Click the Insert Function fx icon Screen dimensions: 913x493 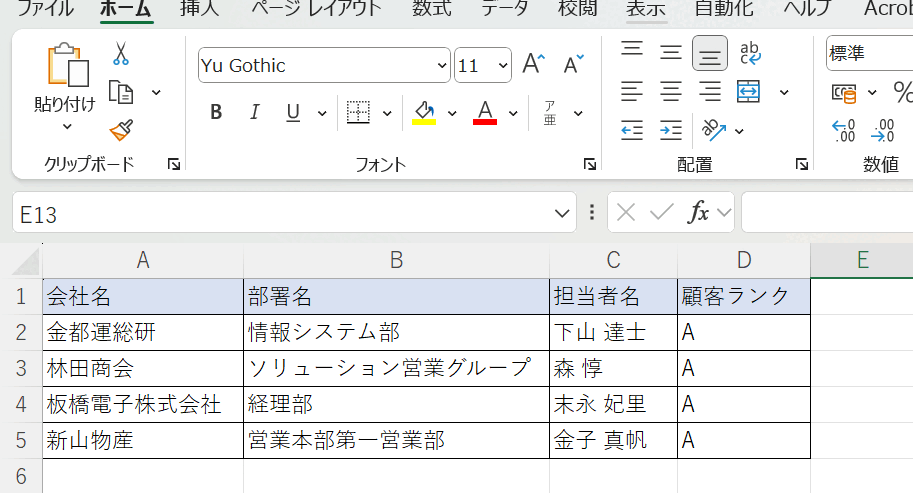700,212
